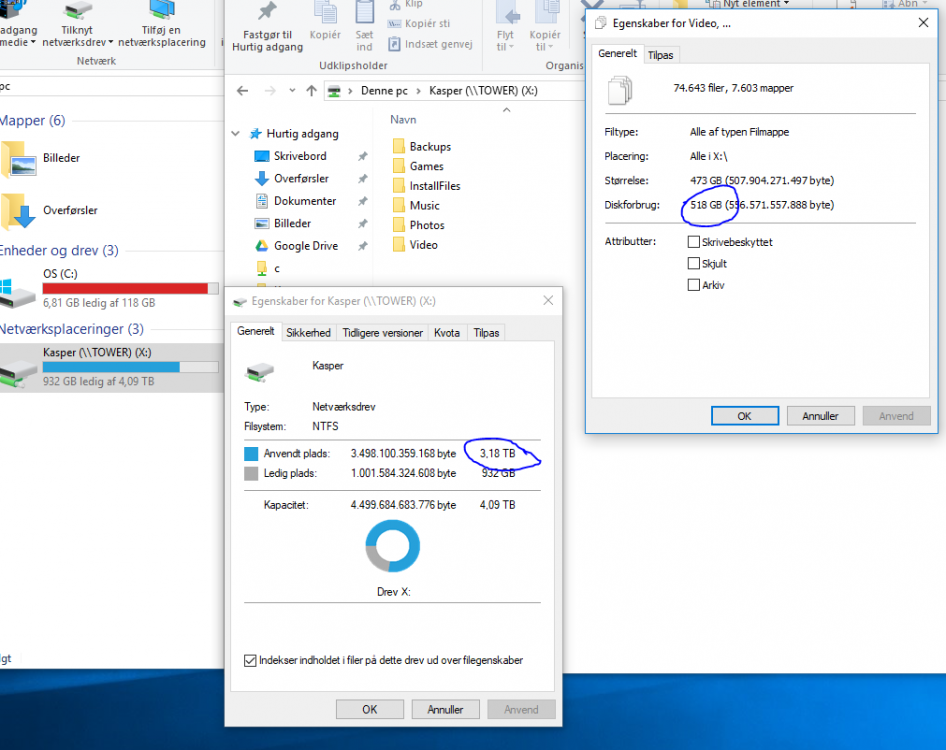
Task: Click Denne pc in address bar
Action: point(384,91)
